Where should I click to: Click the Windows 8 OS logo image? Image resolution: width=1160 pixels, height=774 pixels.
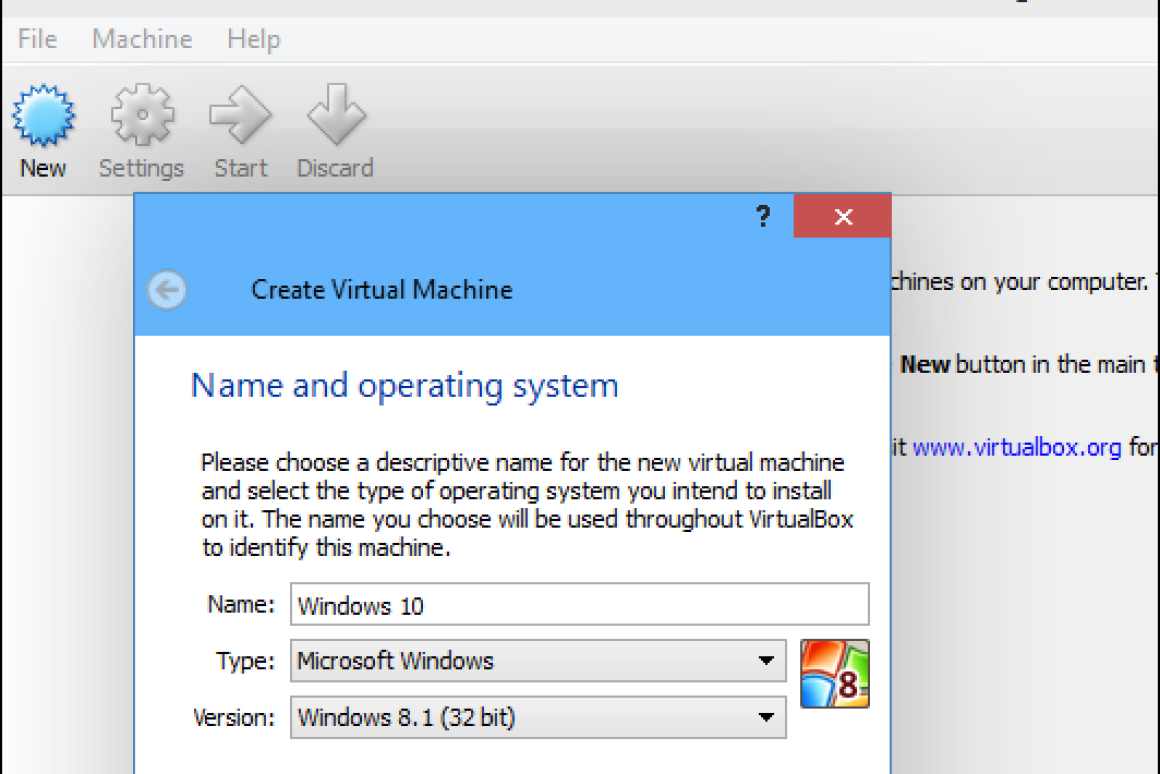click(834, 674)
